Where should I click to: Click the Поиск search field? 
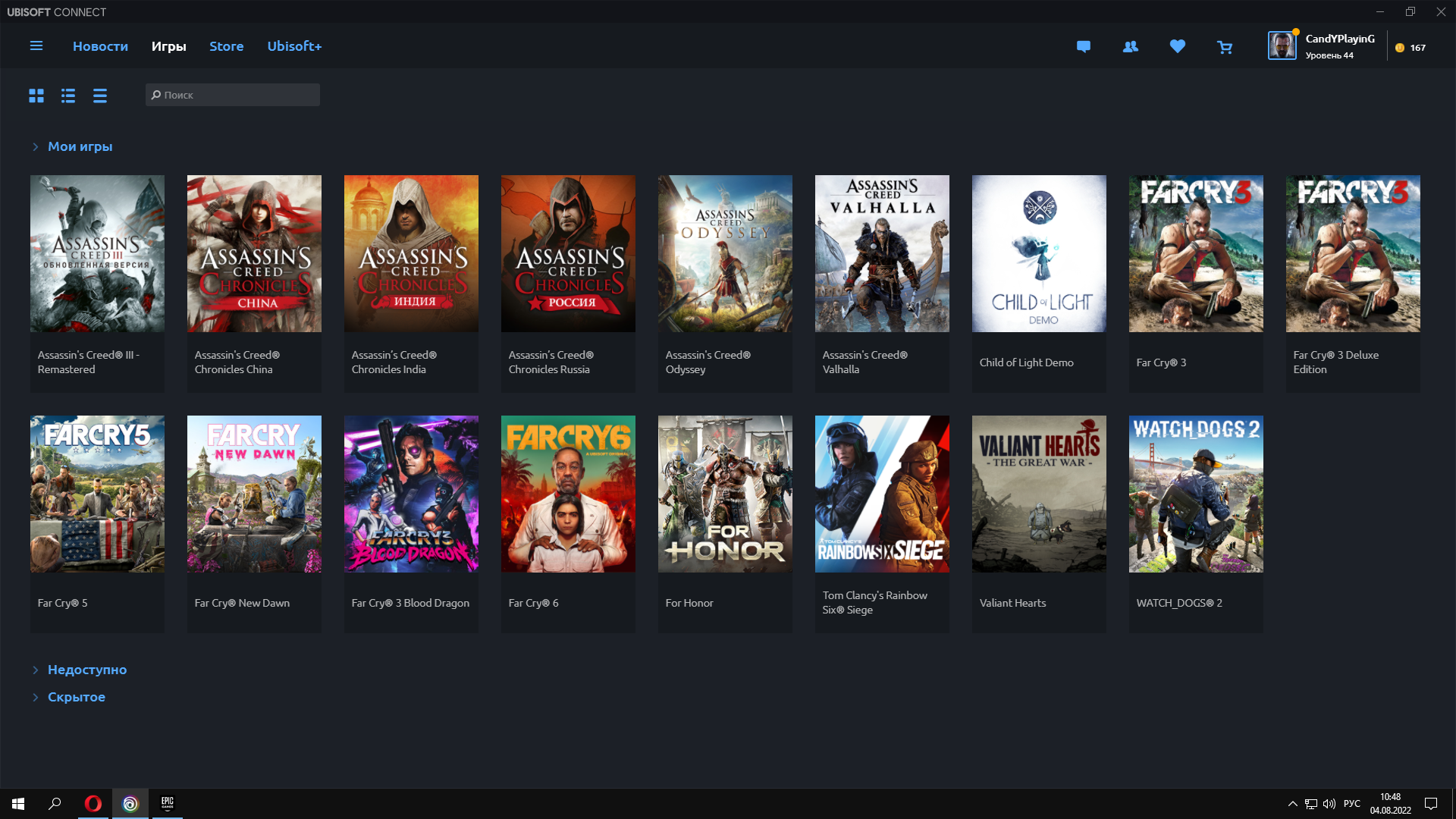(x=233, y=95)
